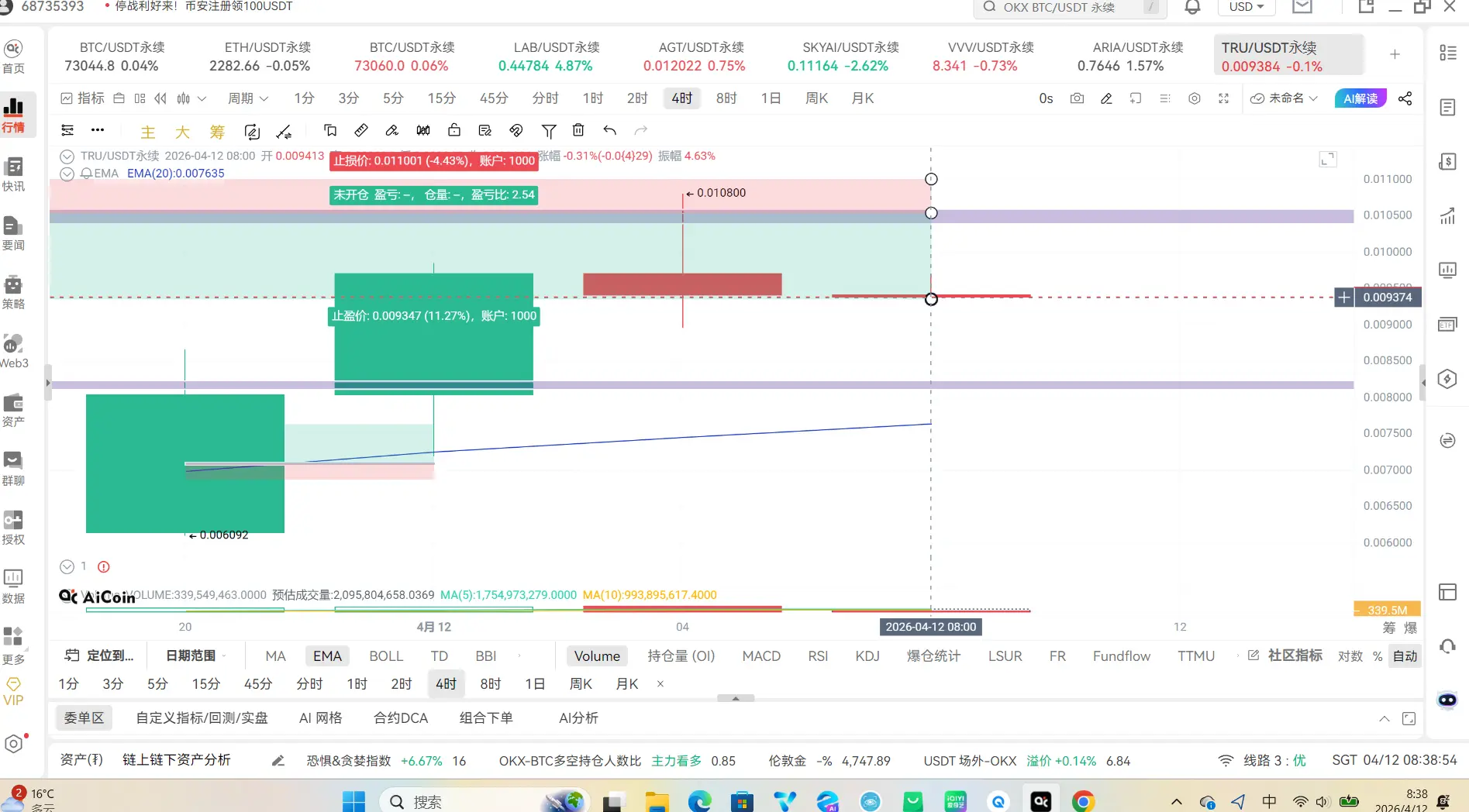This screenshot has height=812, width=1469.
Task: Enter fullscreen chart mode
Action: (1223, 98)
